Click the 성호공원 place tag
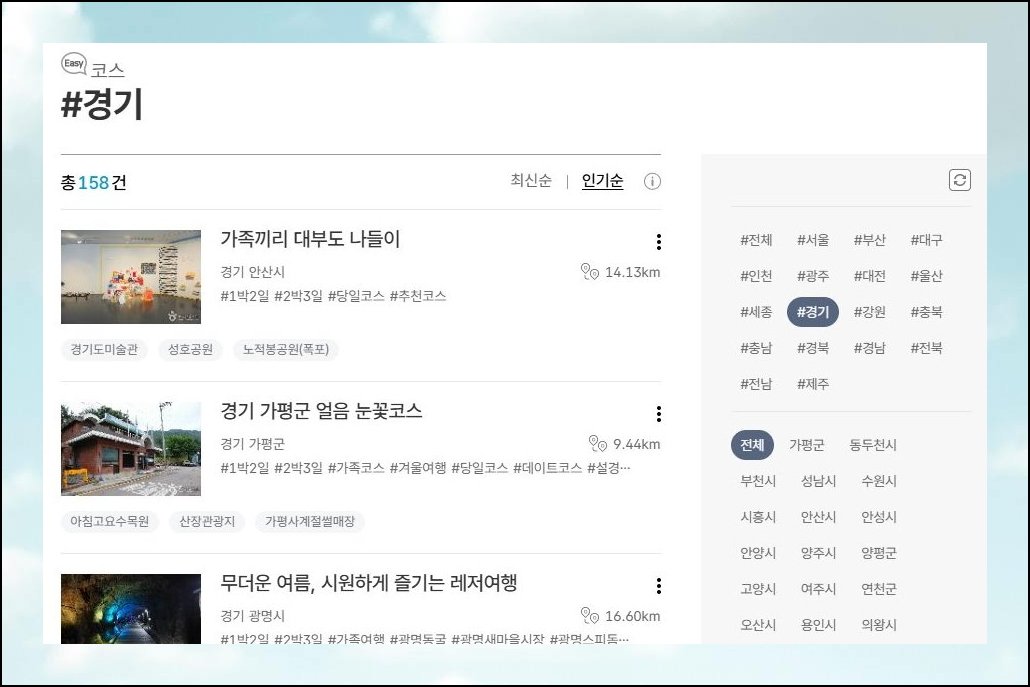 coord(190,349)
